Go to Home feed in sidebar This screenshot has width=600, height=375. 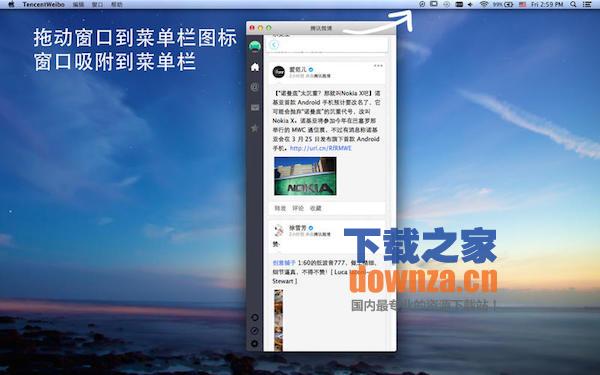(x=255, y=67)
